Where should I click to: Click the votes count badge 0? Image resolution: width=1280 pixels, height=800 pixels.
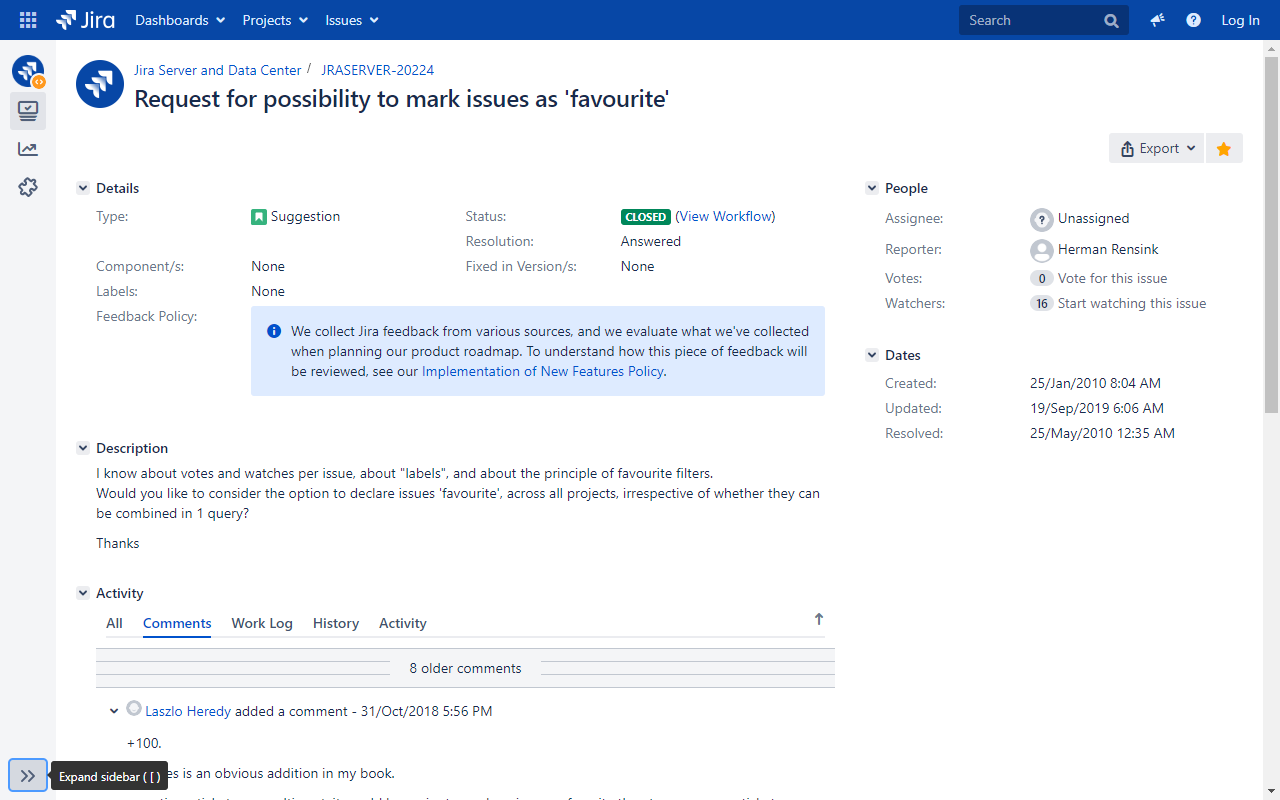[1042, 279]
